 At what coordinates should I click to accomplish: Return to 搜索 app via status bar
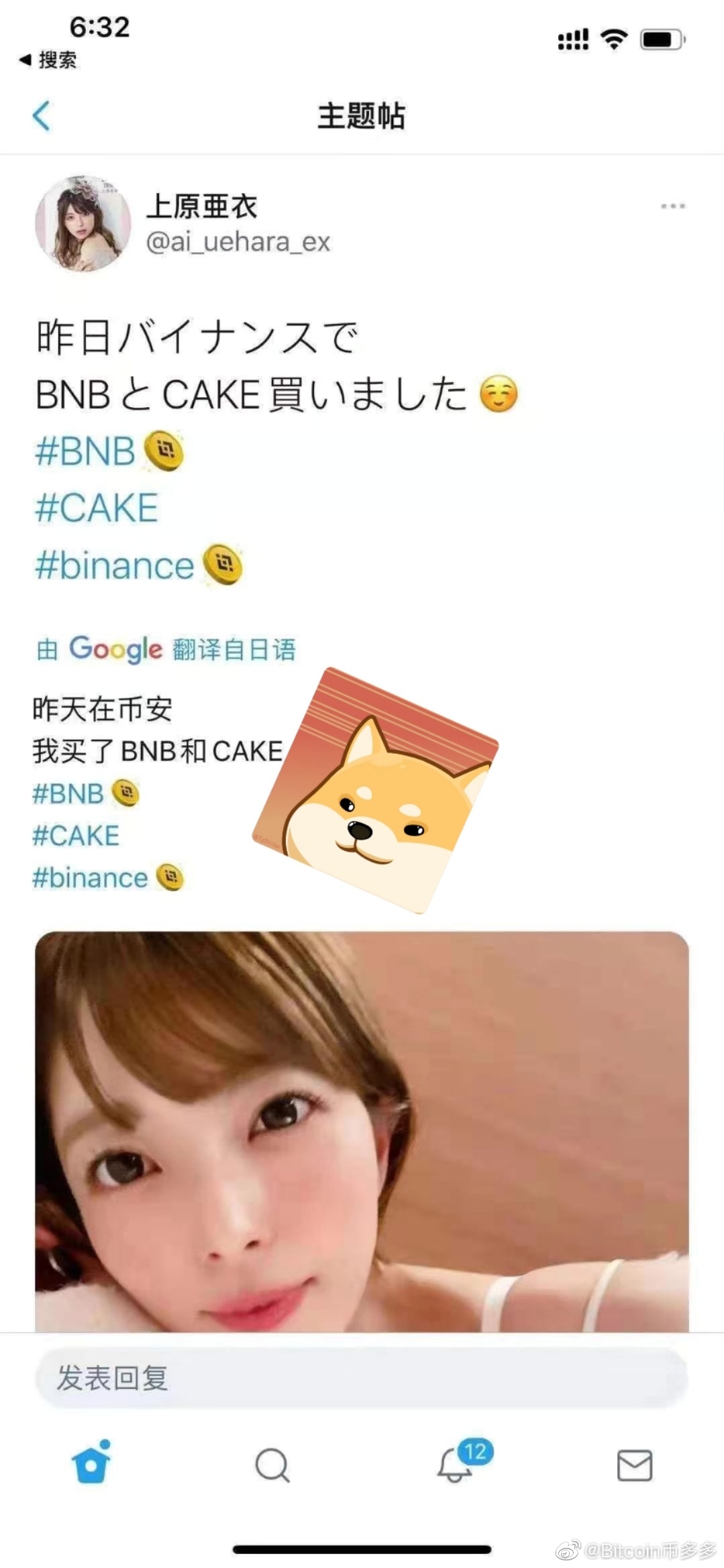coord(48,60)
